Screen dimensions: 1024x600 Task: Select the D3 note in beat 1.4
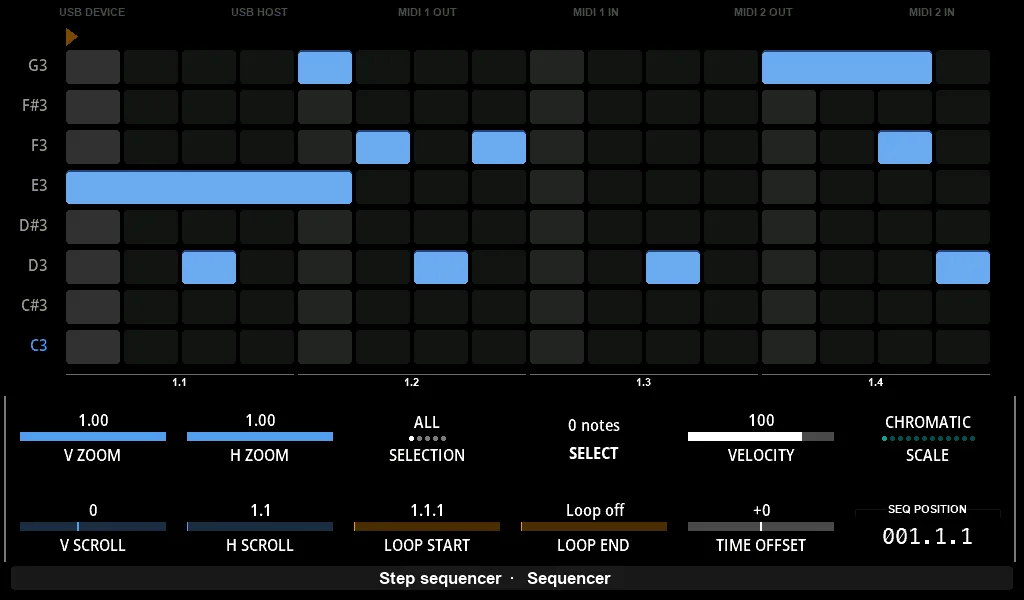point(963,267)
